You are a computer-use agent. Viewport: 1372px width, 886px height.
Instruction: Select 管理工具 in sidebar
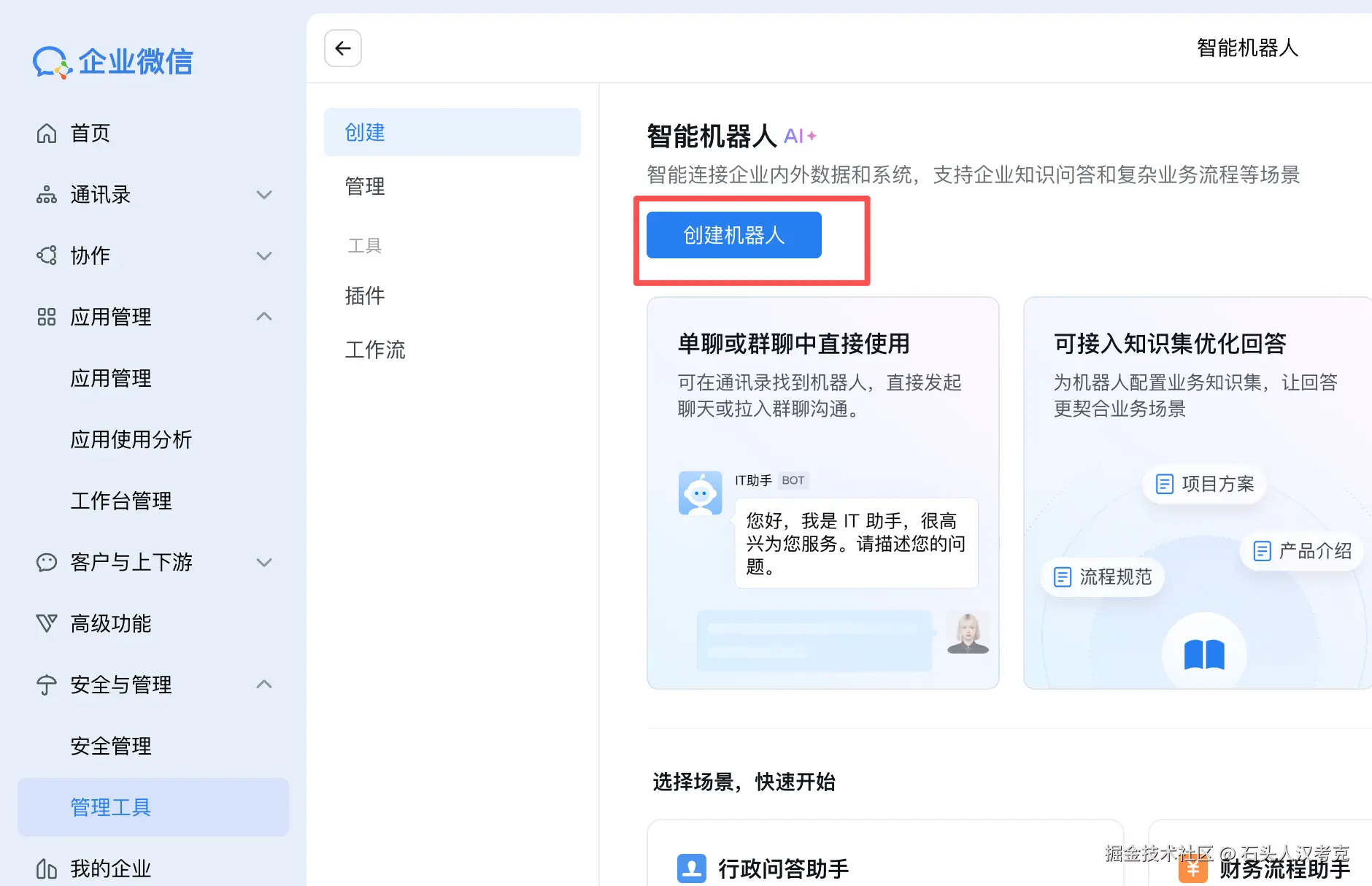pyautogui.click(x=153, y=807)
